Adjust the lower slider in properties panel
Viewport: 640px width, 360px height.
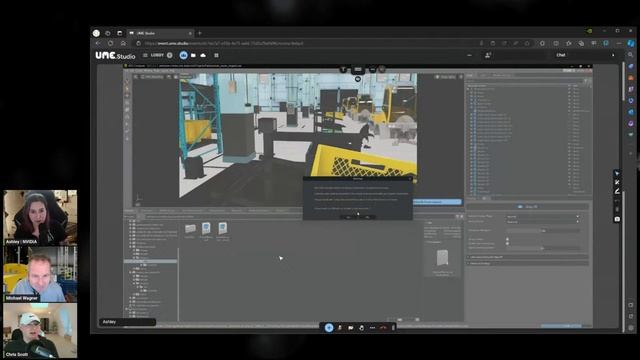point(543,248)
